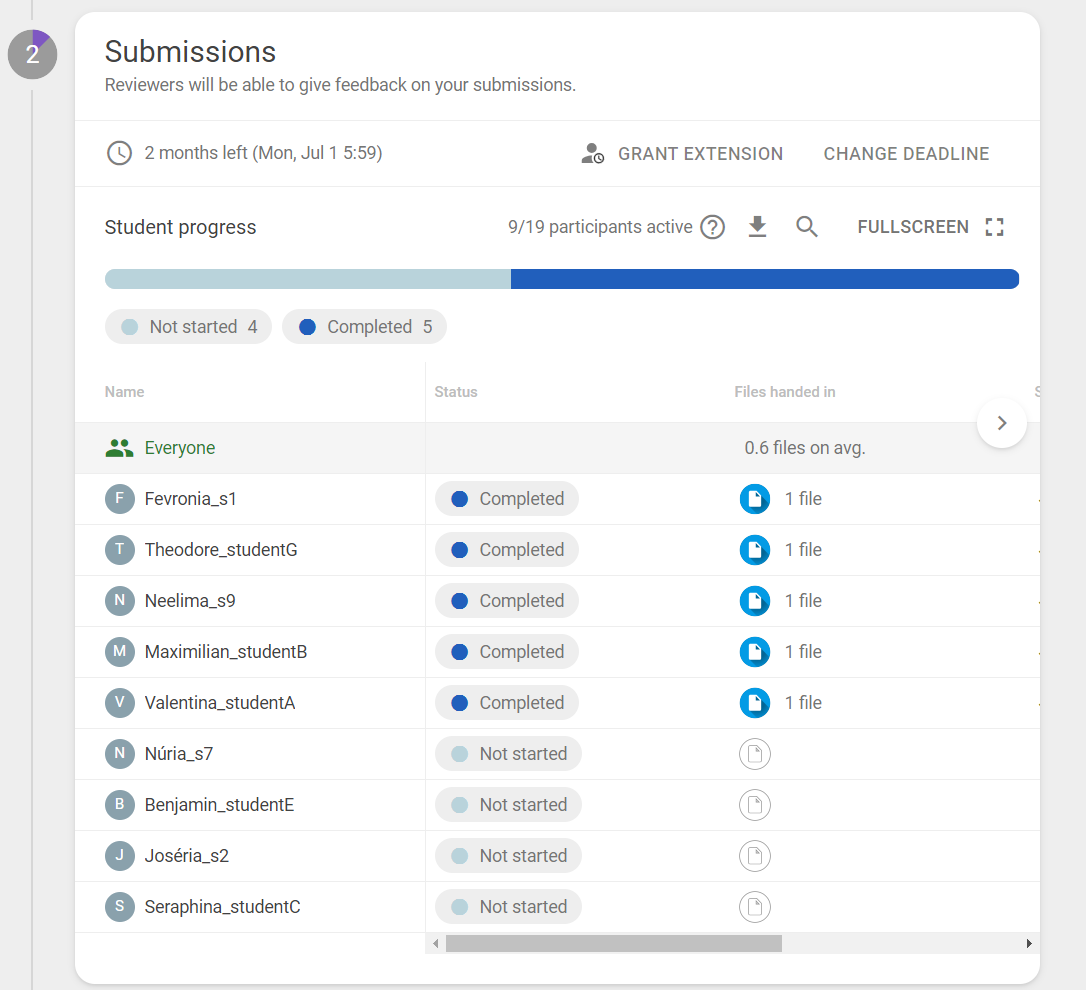
Task: Open Benjamin_studentE student name
Action: pyautogui.click(x=220, y=805)
